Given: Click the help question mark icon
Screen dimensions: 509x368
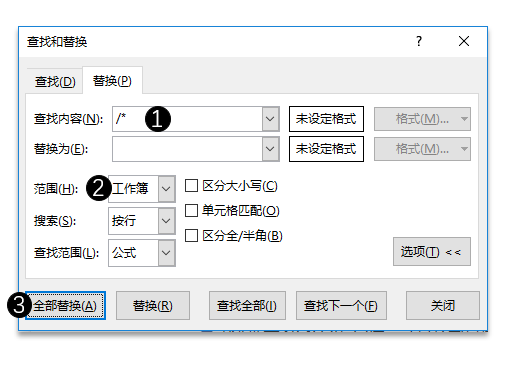Looking at the screenshot, I should (x=419, y=41).
